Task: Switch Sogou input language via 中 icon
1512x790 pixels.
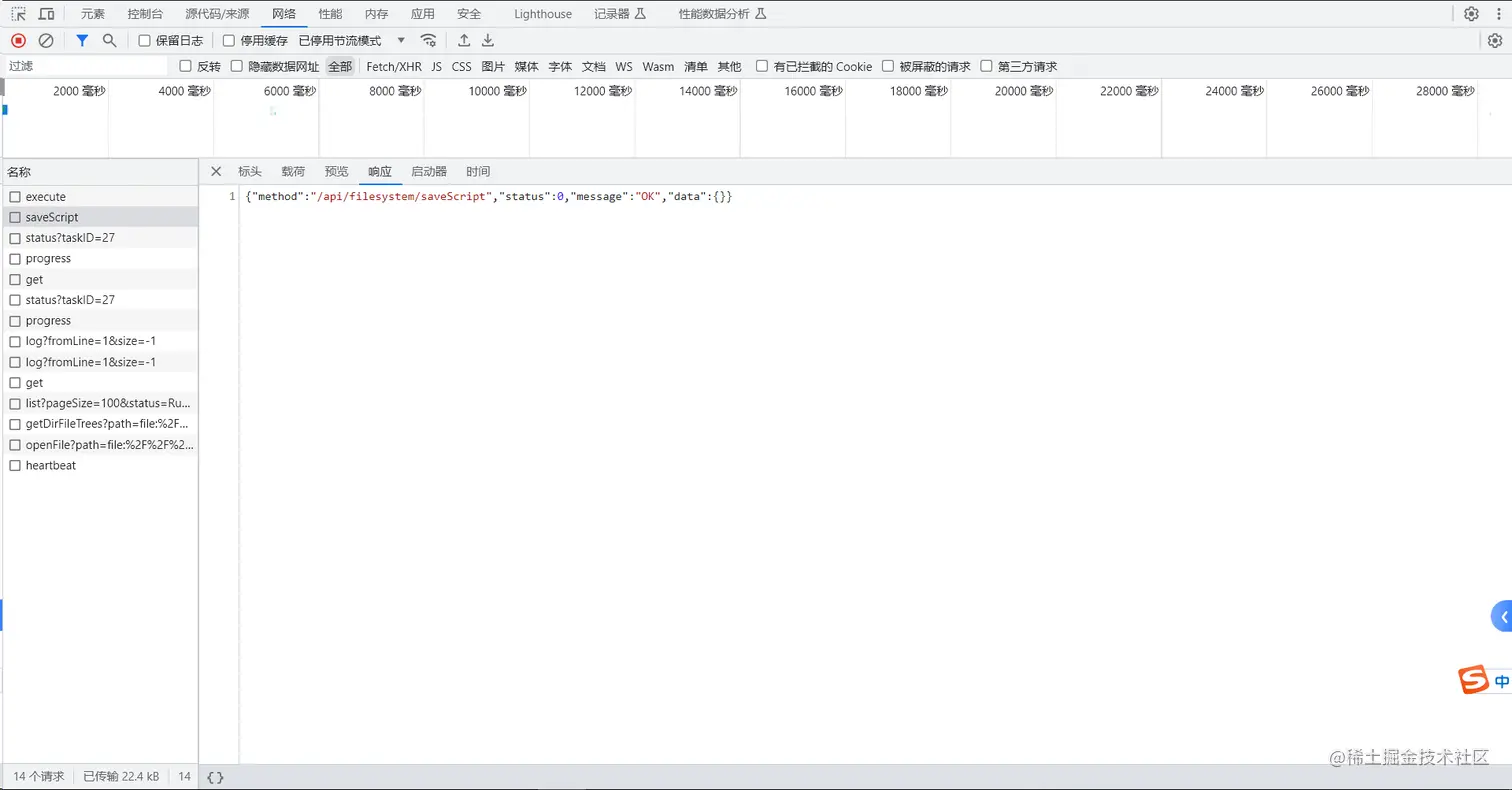Action: pyautogui.click(x=1502, y=681)
